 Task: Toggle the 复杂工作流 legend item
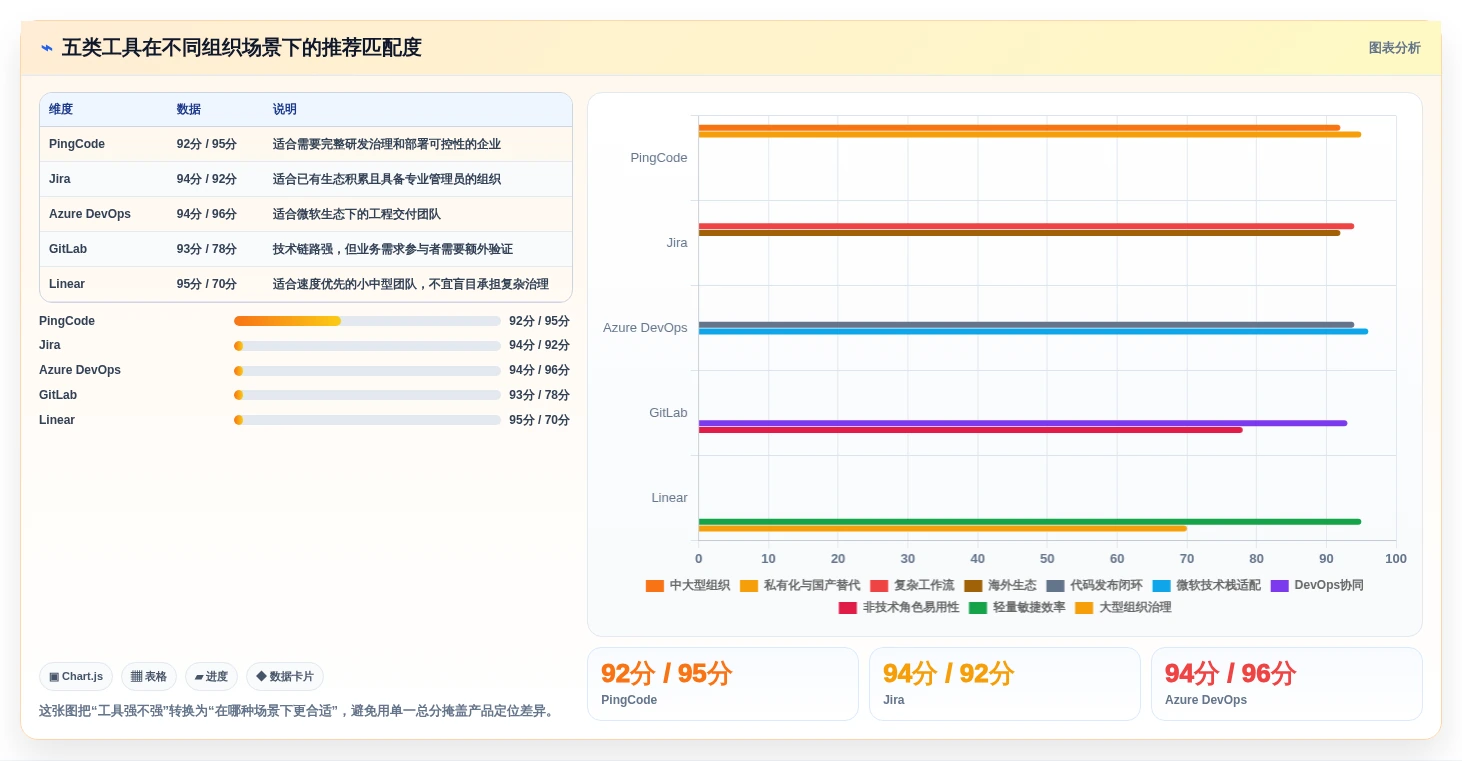click(912, 585)
